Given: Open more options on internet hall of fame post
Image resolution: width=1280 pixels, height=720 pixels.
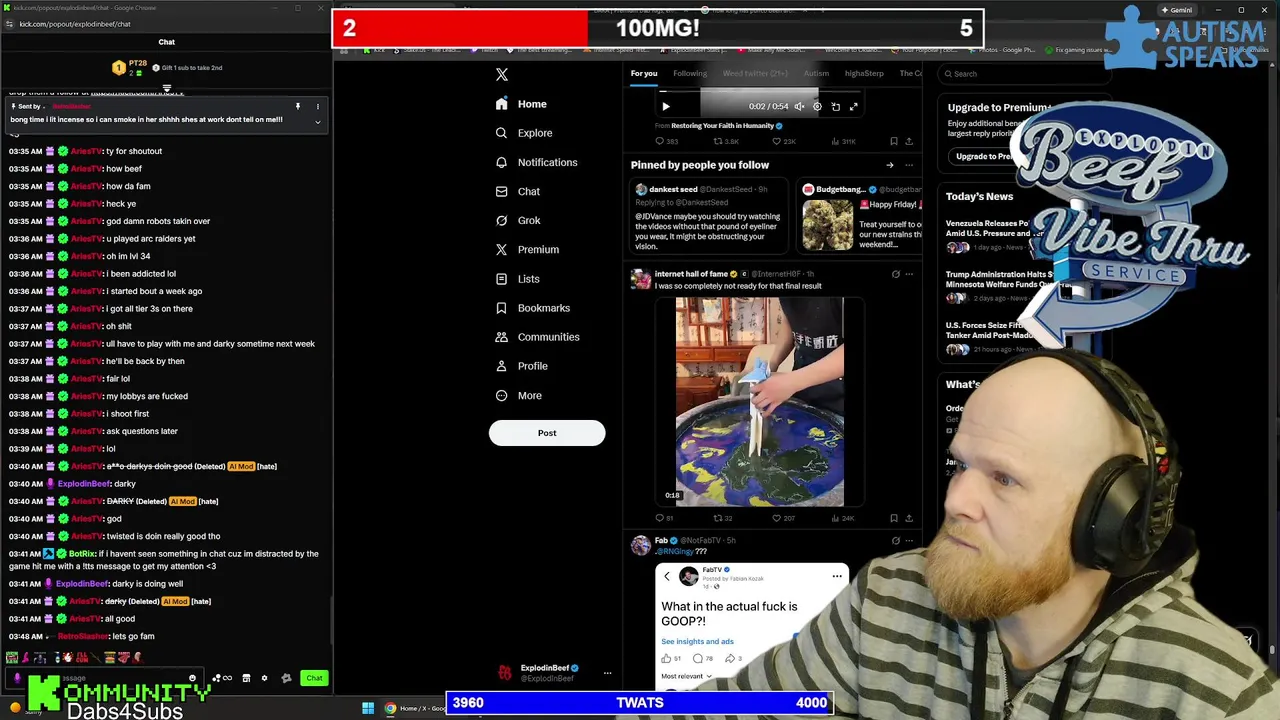Looking at the screenshot, I should 909,274.
